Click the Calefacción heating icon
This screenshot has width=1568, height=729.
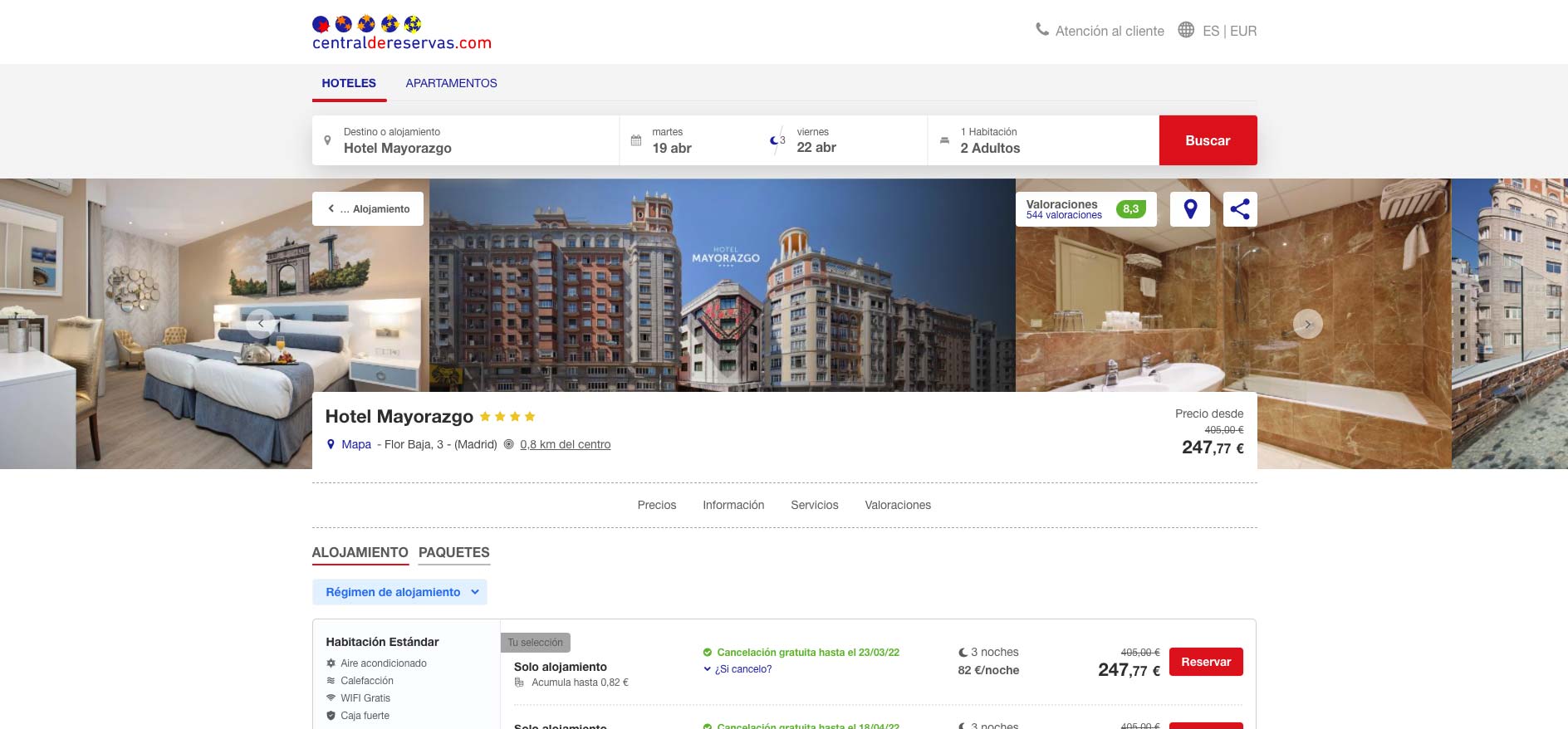[x=331, y=681]
